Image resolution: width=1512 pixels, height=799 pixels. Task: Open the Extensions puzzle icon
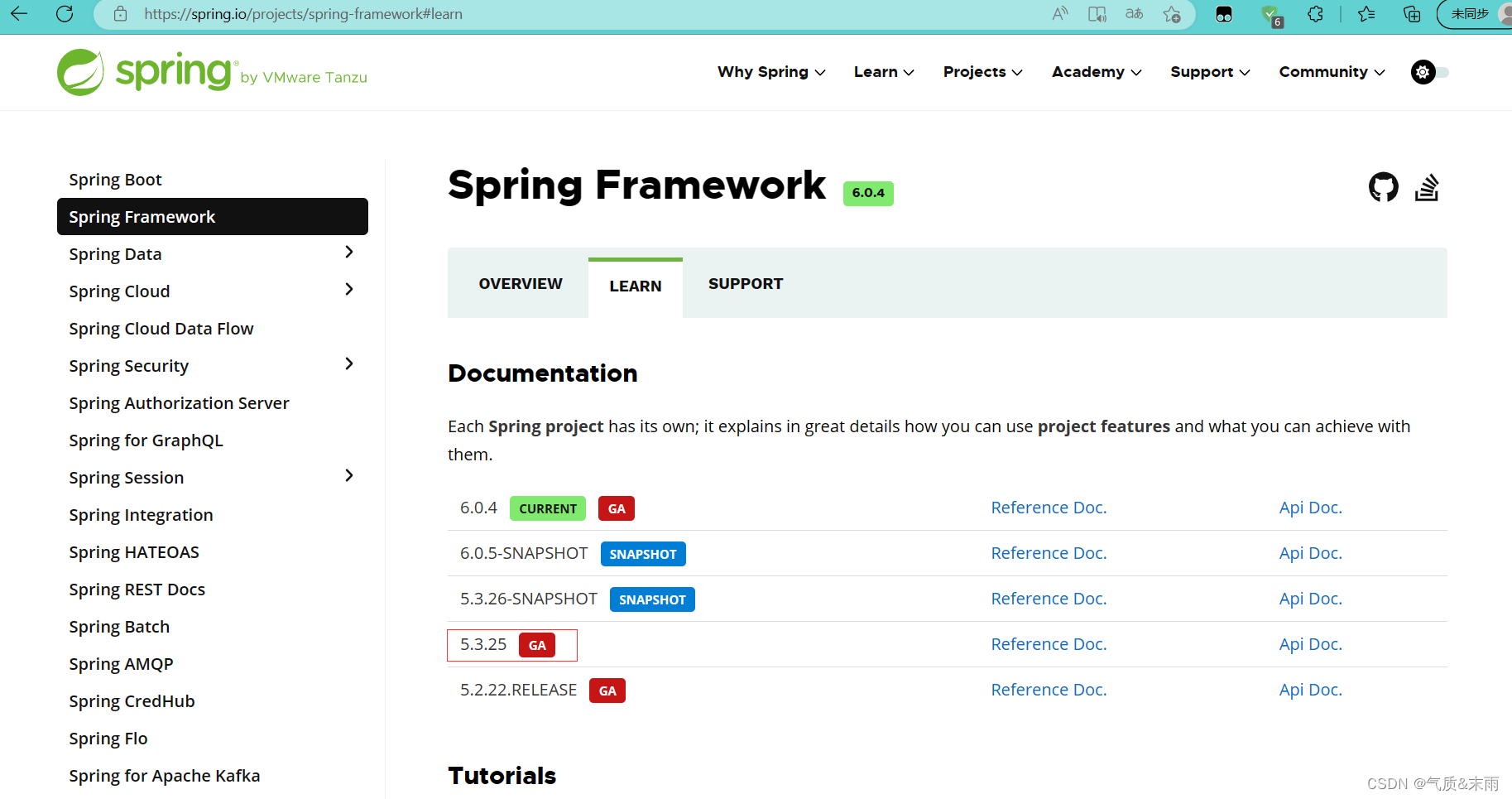(x=1316, y=14)
